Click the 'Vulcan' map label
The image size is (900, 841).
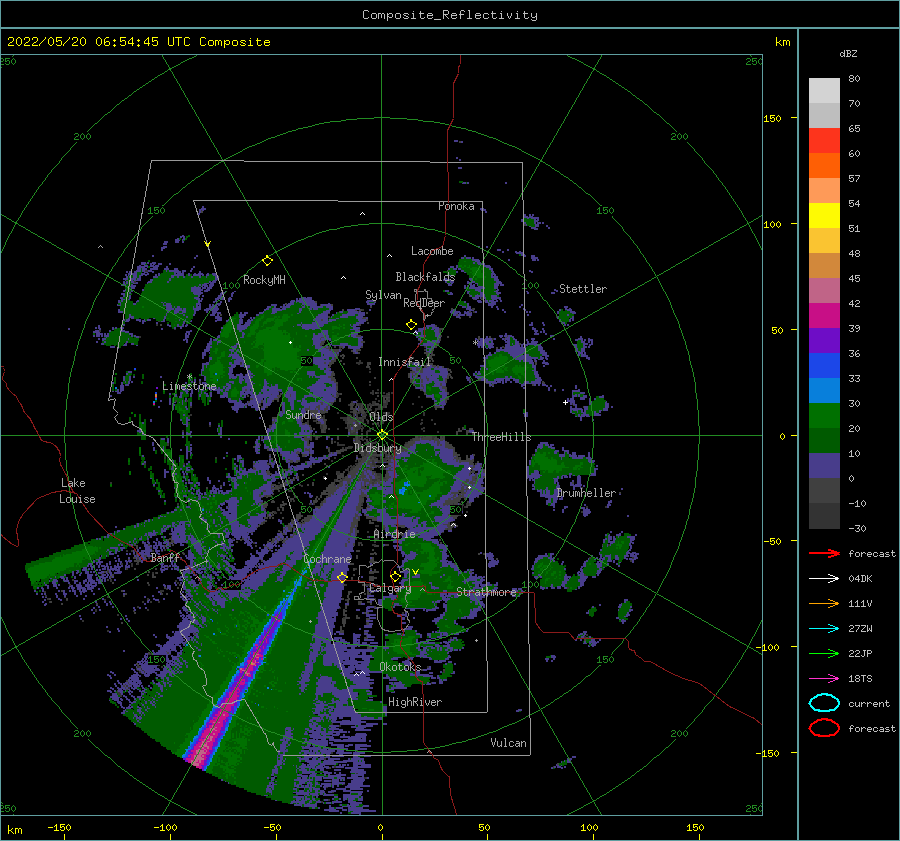coord(509,743)
